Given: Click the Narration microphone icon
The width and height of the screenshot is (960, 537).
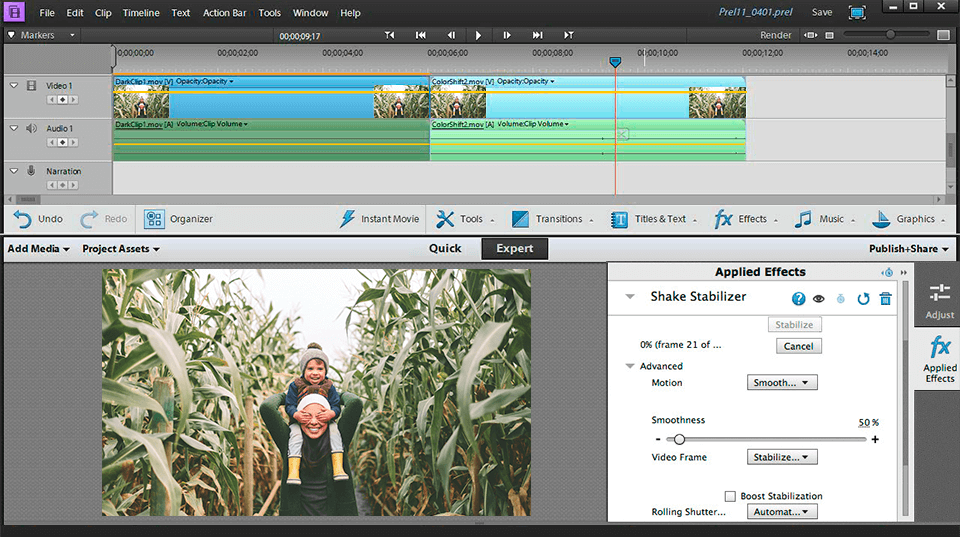Looking at the screenshot, I should [x=31, y=171].
